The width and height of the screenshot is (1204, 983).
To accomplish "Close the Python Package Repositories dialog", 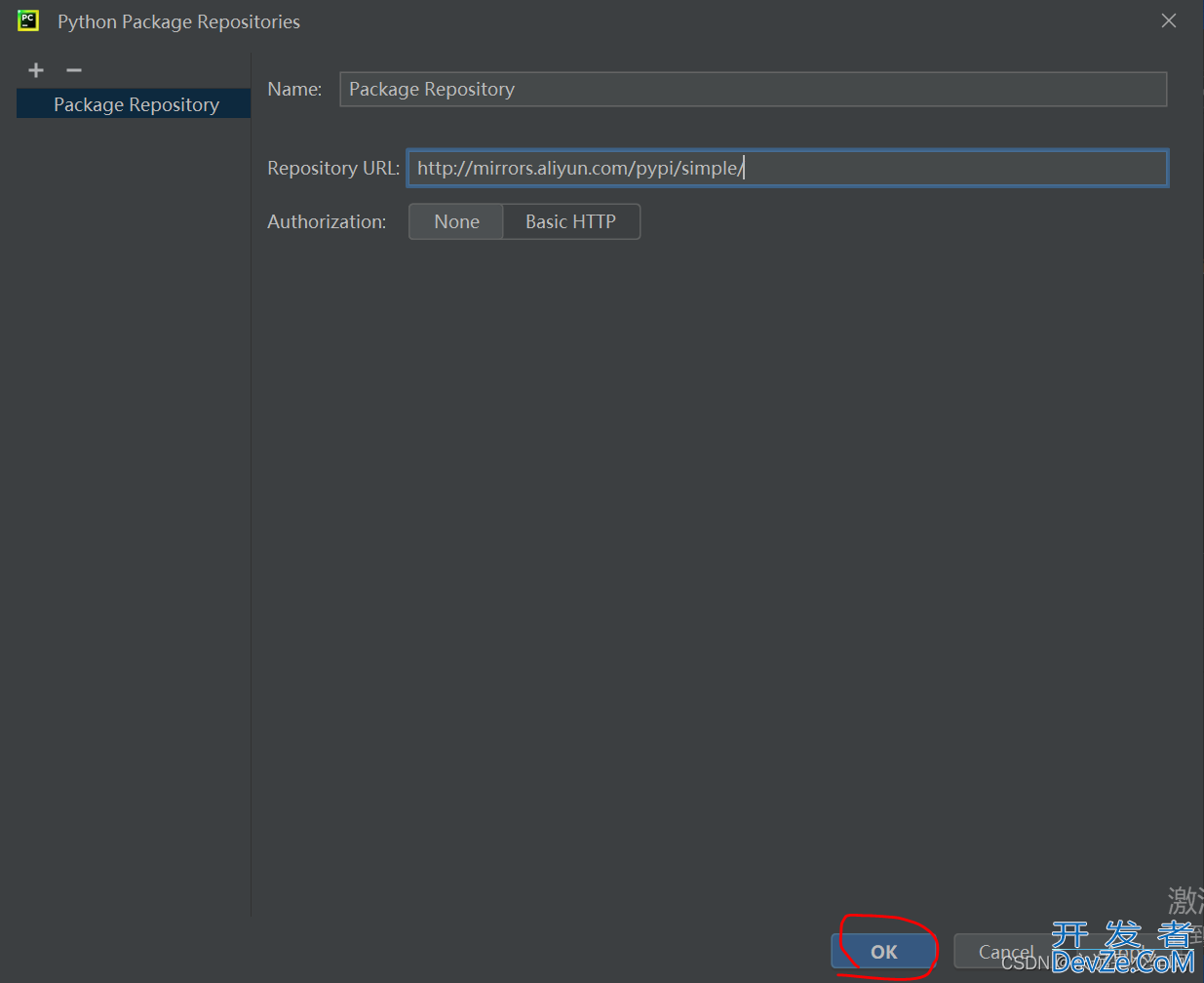I will (x=1169, y=20).
